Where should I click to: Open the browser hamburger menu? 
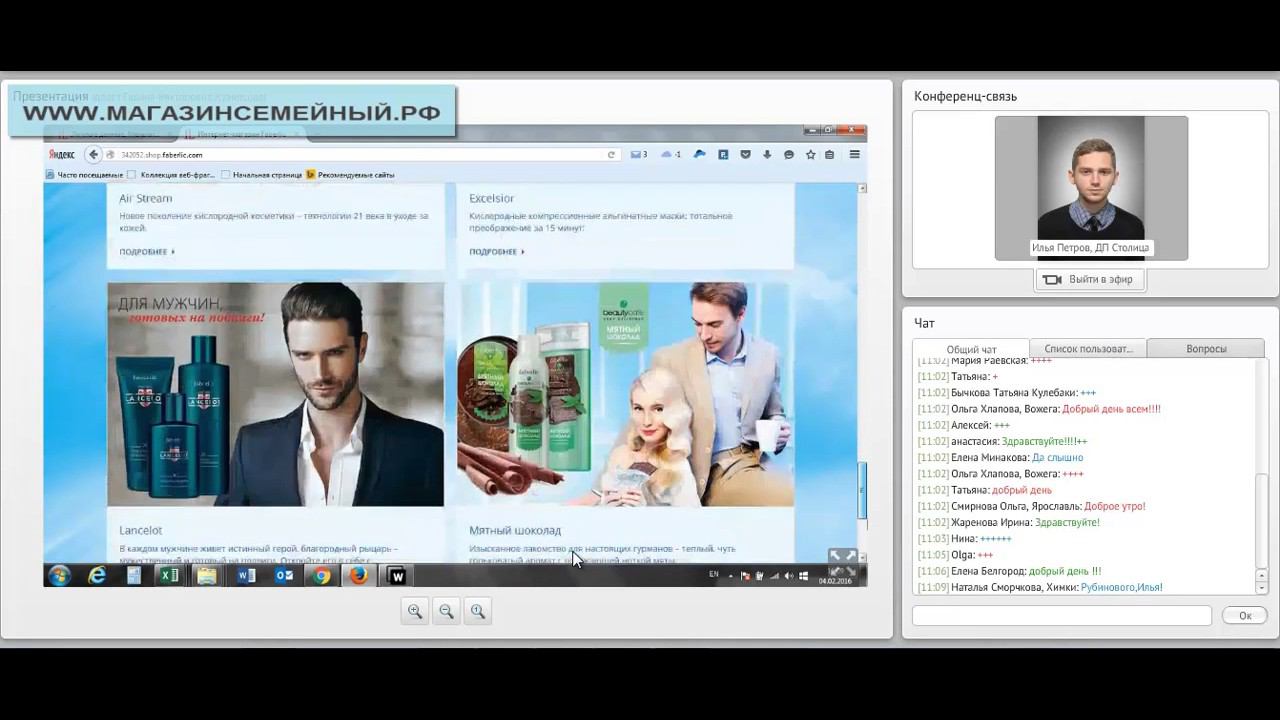click(855, 155)
